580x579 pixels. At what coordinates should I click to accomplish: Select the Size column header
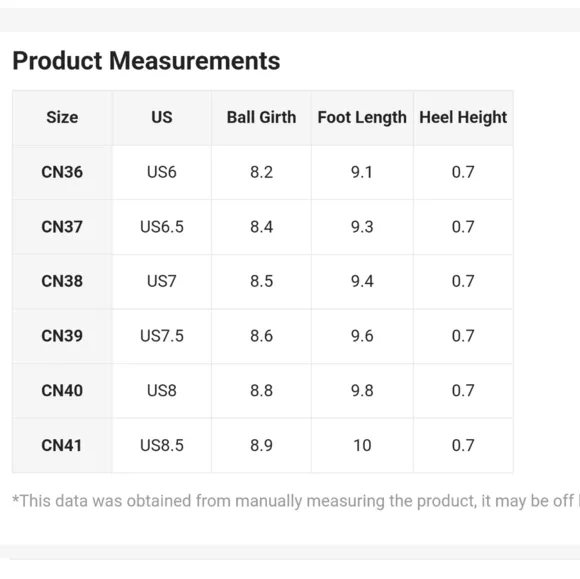62,117
